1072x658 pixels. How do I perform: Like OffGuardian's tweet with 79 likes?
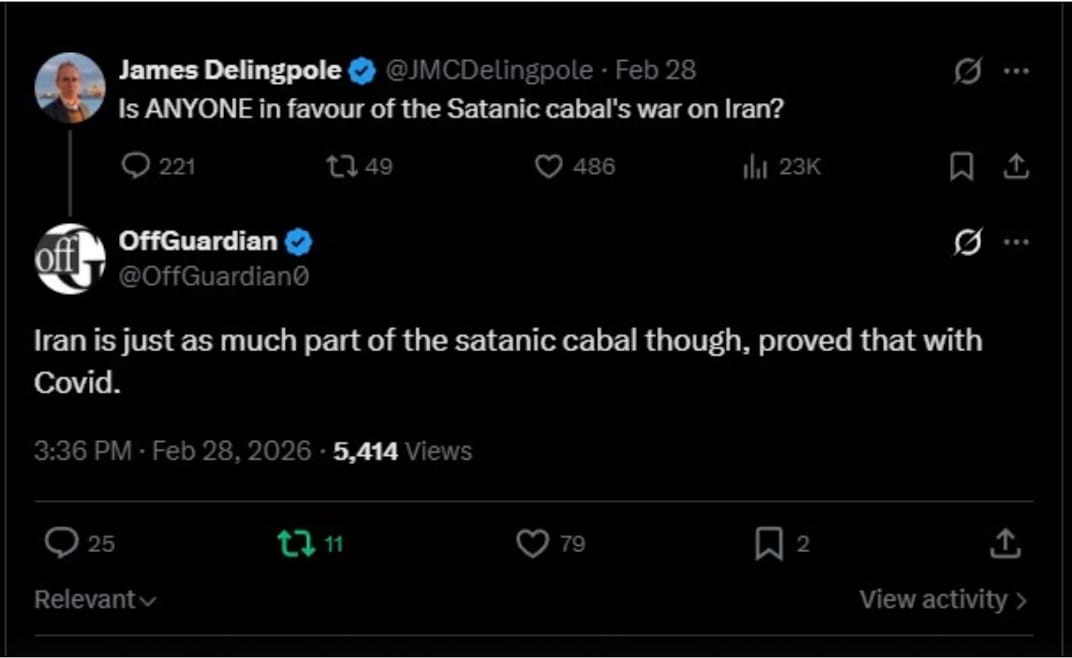532,543
